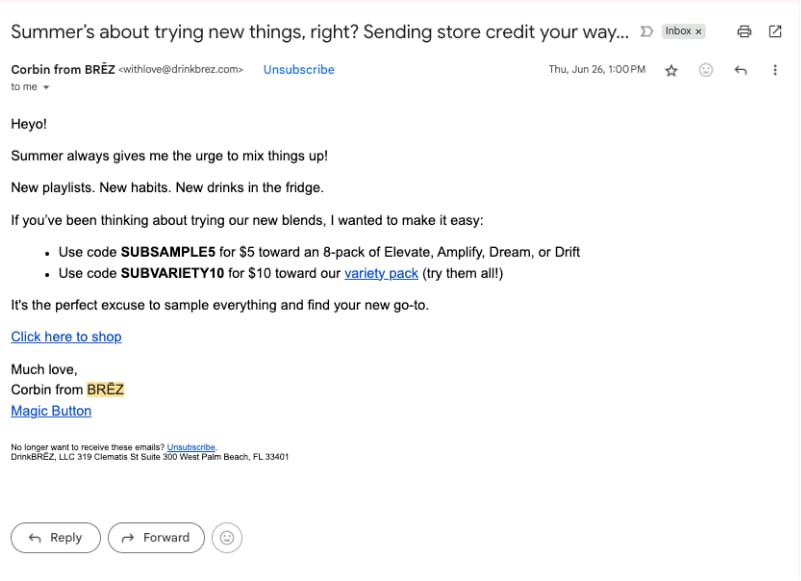Screen dimensions: 801x581
Task: Click the Forward button at bottom
Action: point(156,538)
